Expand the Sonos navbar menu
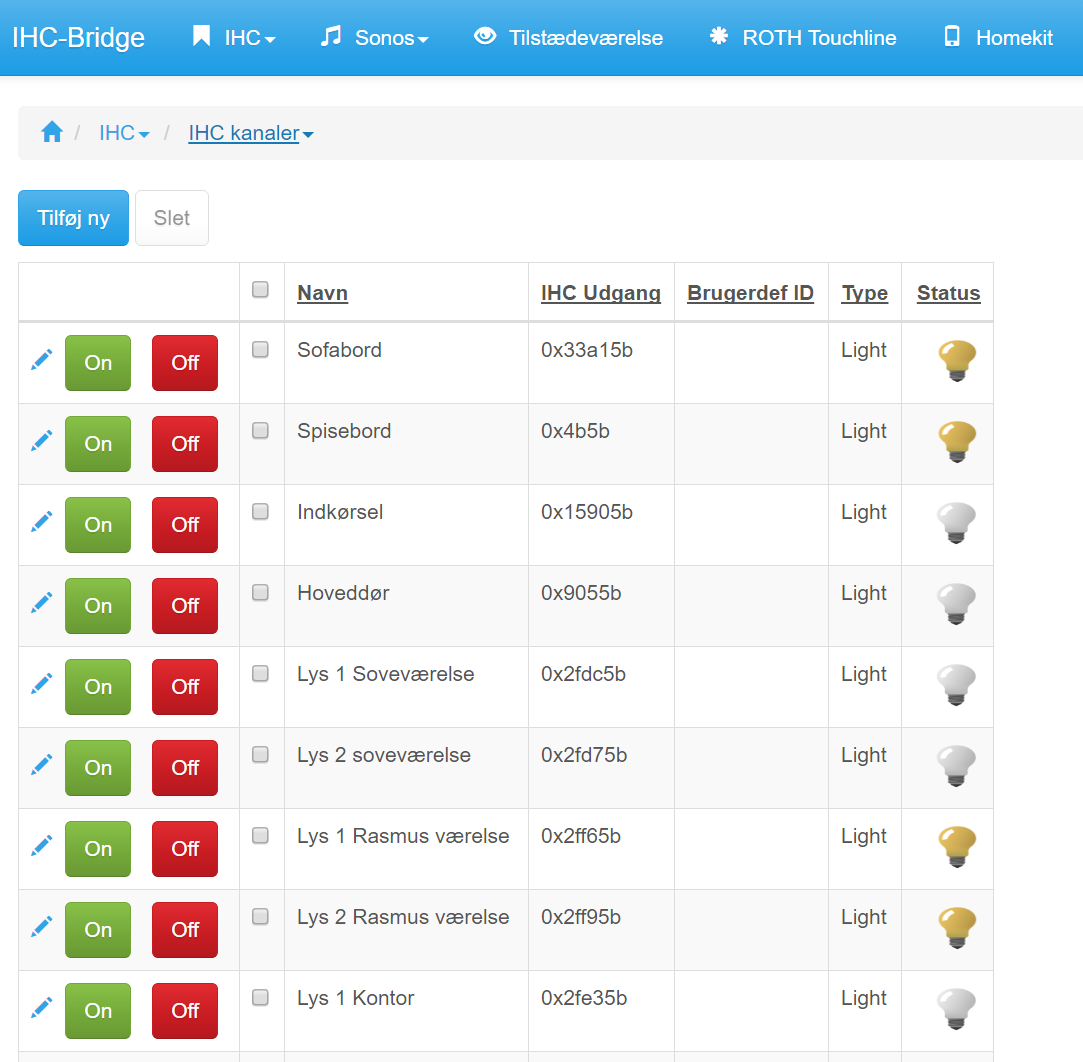 374,38
